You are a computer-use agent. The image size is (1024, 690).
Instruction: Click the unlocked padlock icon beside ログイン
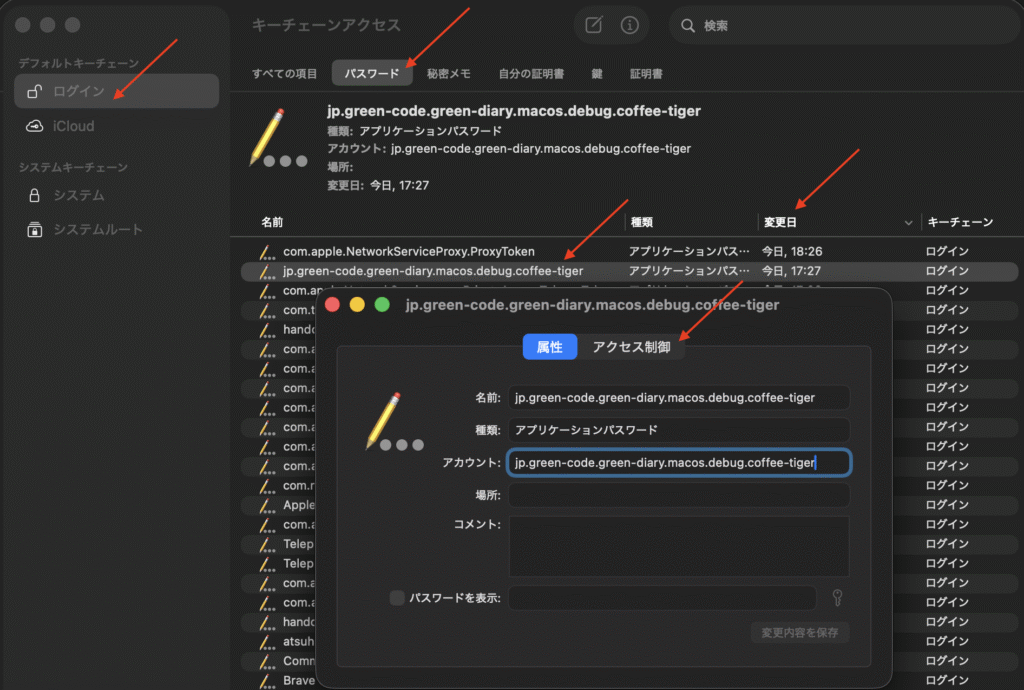click(x=34, y=92)
